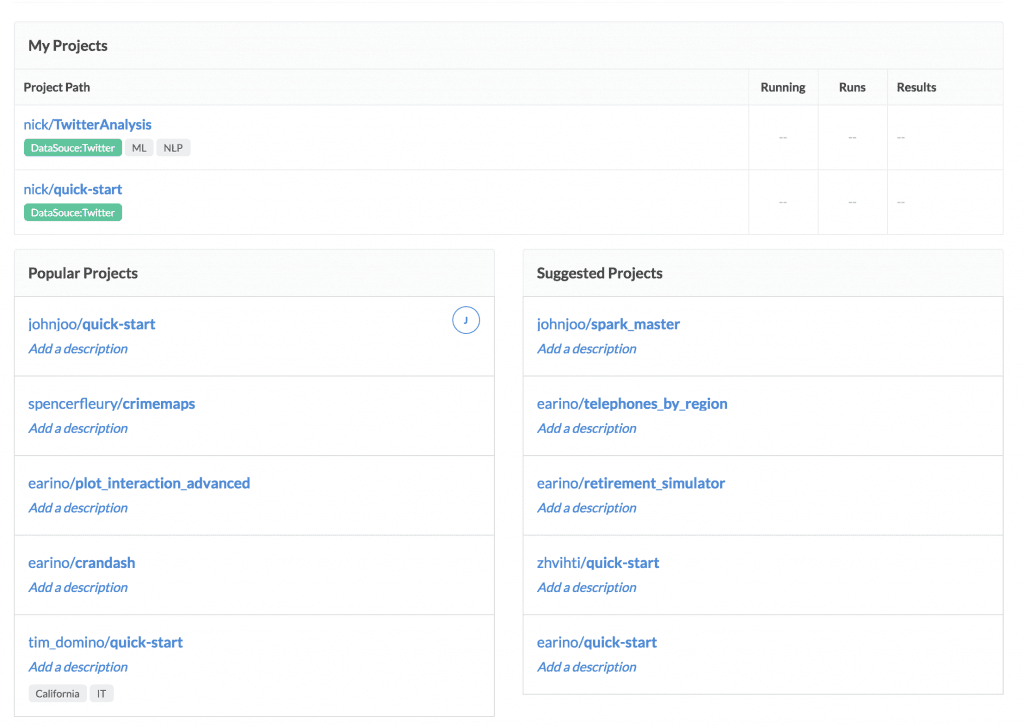Add a description to tim_domino/quick-start
Viewport: 1024px width, 728px height.
[78, 667]
